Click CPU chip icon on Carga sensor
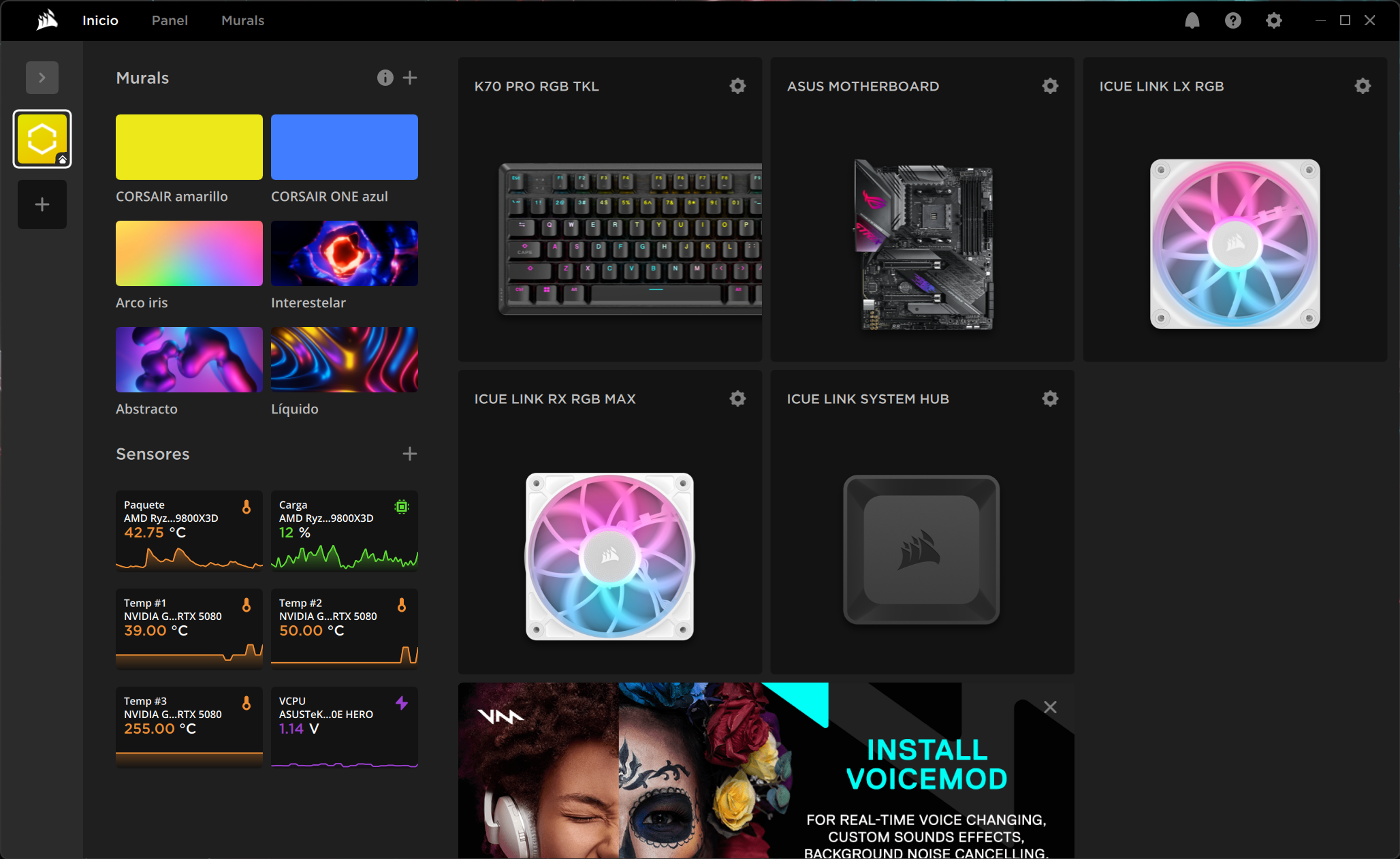 (402, 507)
